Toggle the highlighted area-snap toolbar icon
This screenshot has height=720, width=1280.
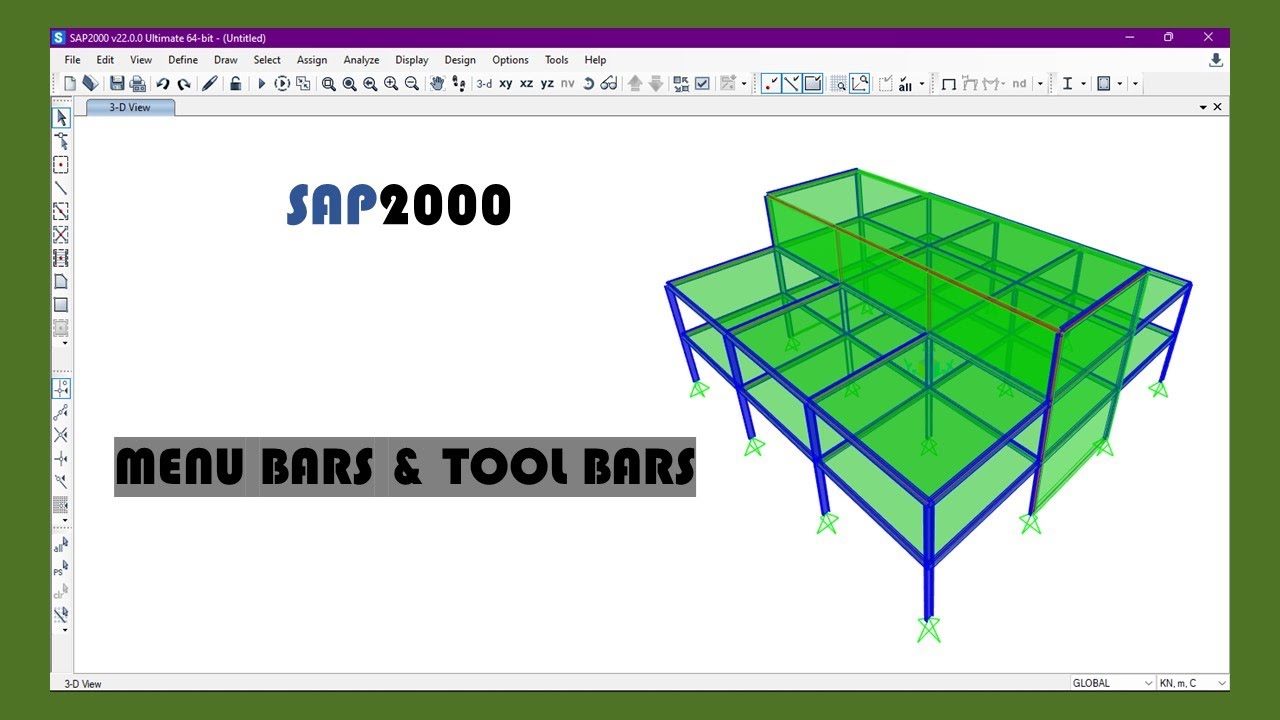tap(813, 84)
